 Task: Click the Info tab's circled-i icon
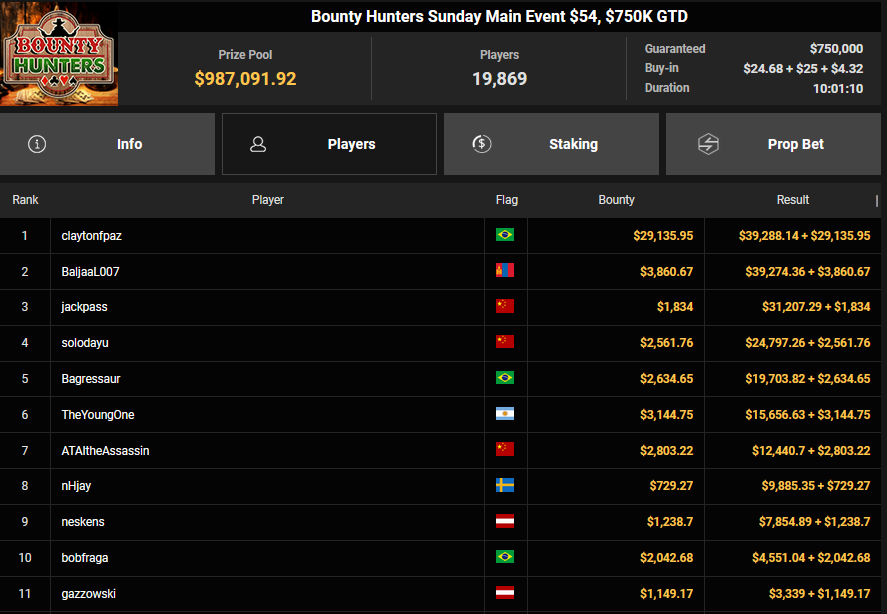(x=38, y=144)
